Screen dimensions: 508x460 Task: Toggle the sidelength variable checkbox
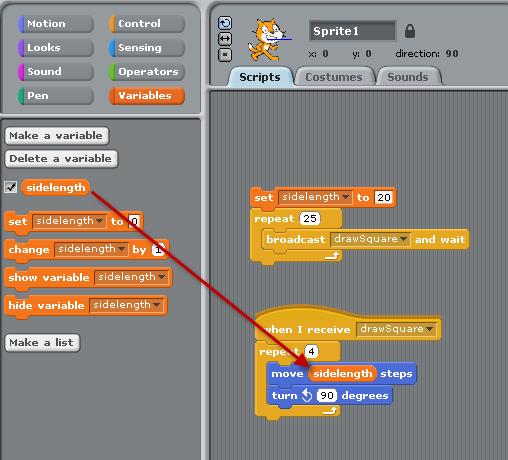[x=11, y=187]
